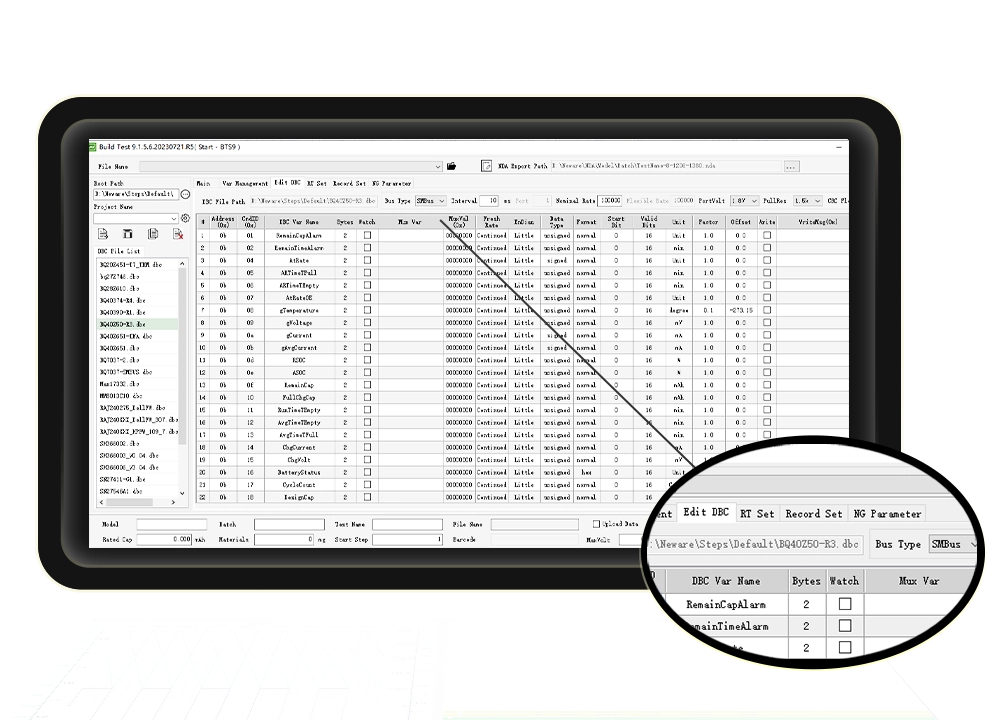The height and width of the screenshot is (720, 1000).
Task: Tick Watch checkbox for CycleCount row
Action: [x=367, y=485]
